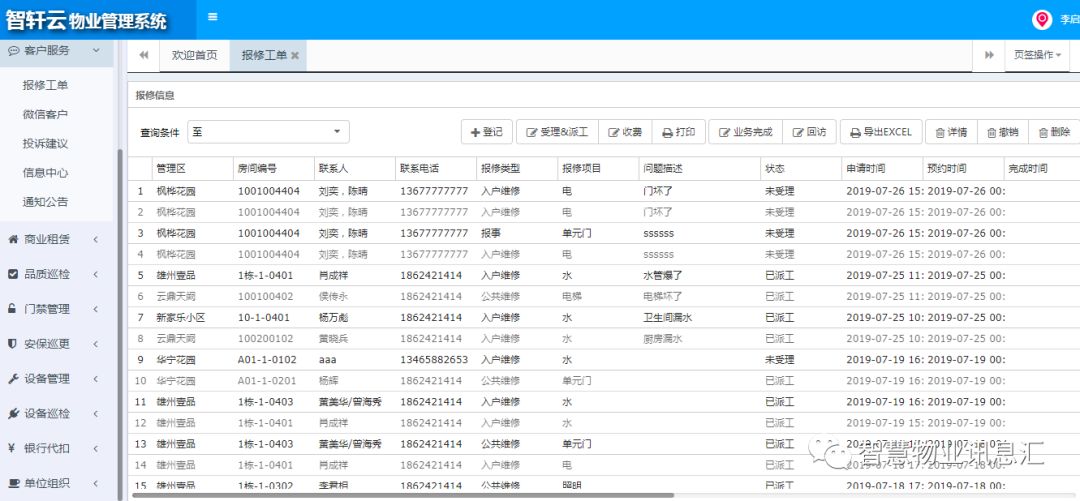Expand the 设备管理 sidebar menu

coord(56,379)
